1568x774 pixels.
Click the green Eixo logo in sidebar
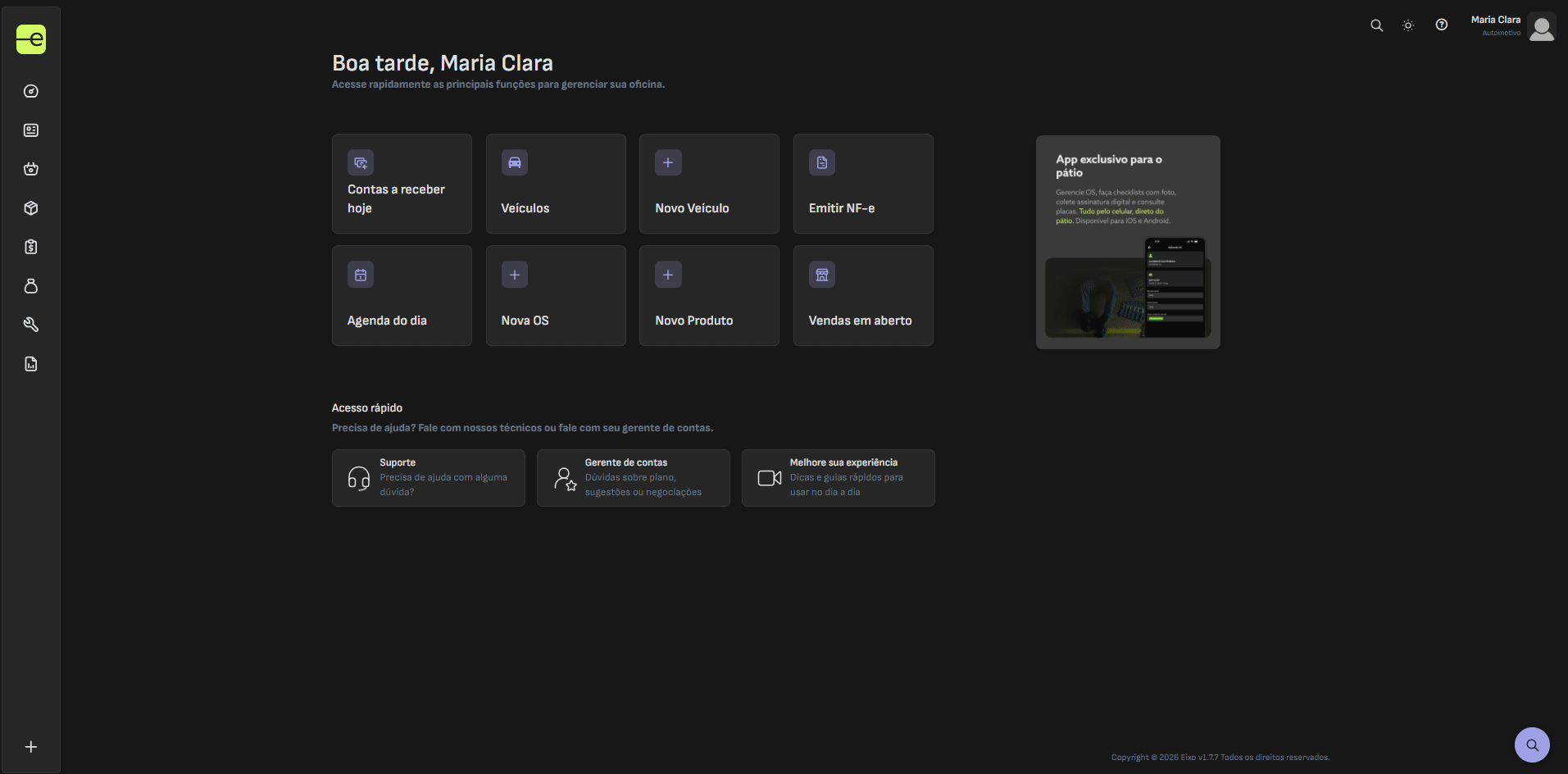[31, 39]
